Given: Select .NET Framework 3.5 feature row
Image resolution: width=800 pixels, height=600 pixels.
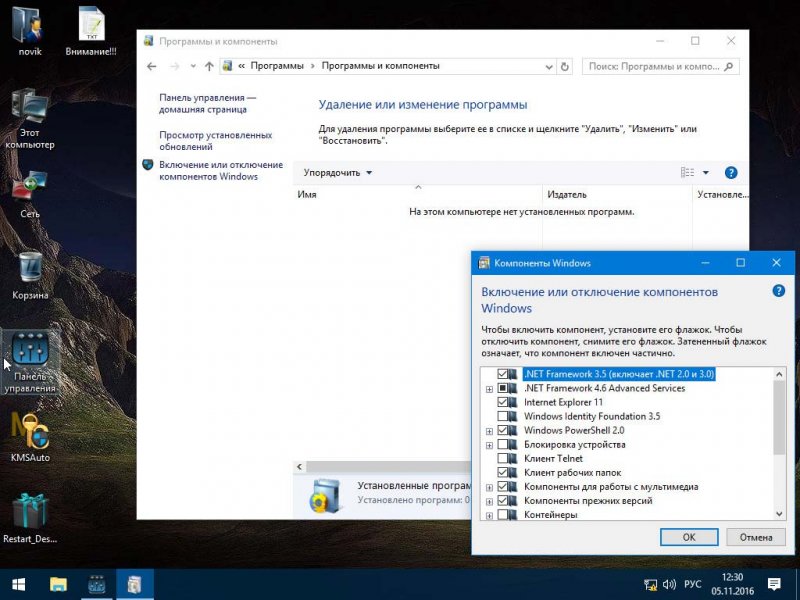Looking at the screenshot, I should tap(619, 374).
